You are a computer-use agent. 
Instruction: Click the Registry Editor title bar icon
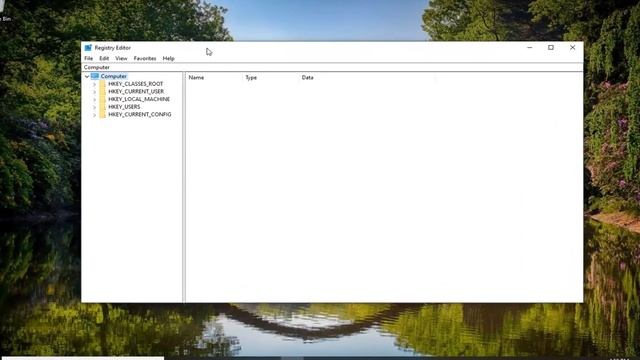tap(88, 48)
